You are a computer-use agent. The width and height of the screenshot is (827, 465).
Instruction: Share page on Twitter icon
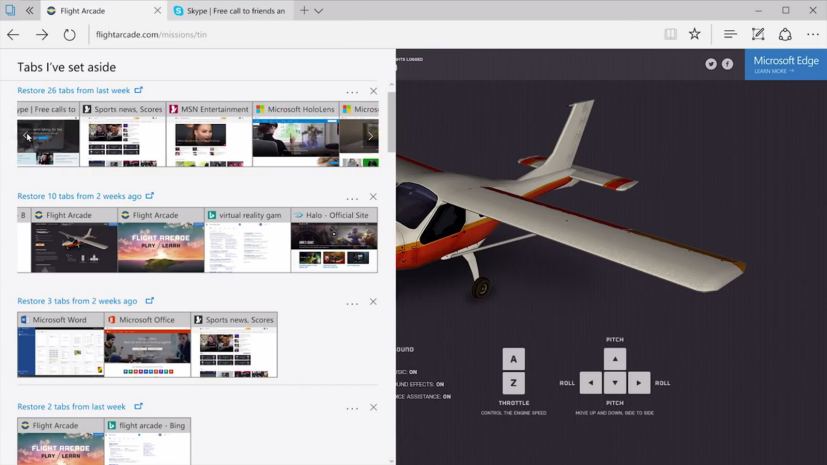[711, 64]
